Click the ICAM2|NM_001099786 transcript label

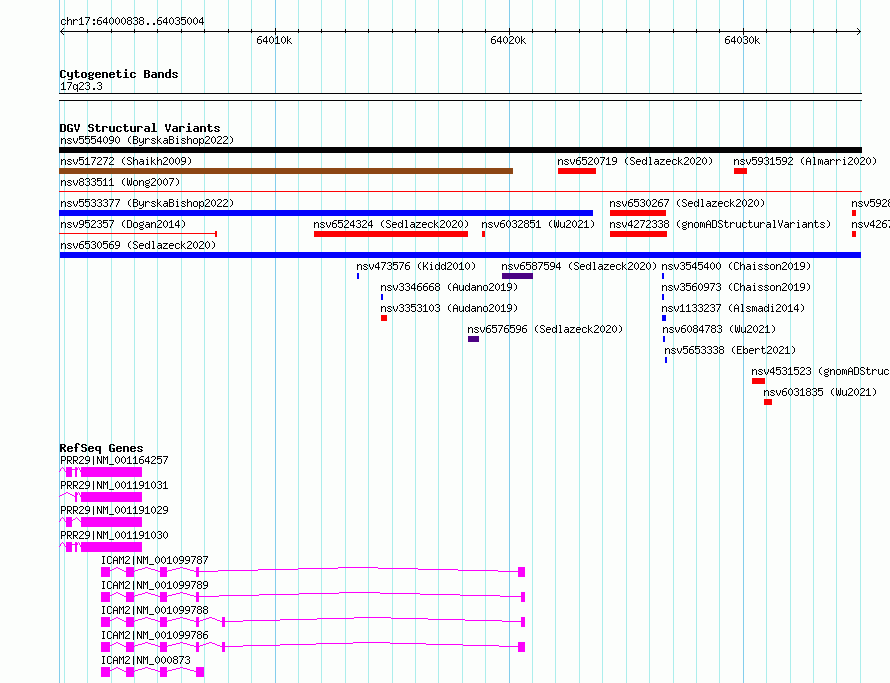click(x=155, y=635)
